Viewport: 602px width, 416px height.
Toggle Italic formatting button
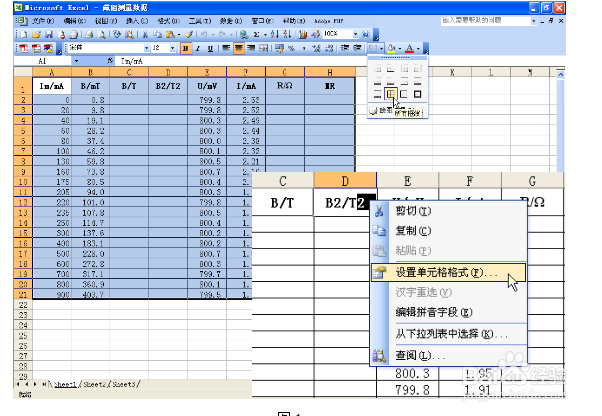point(198,48)
